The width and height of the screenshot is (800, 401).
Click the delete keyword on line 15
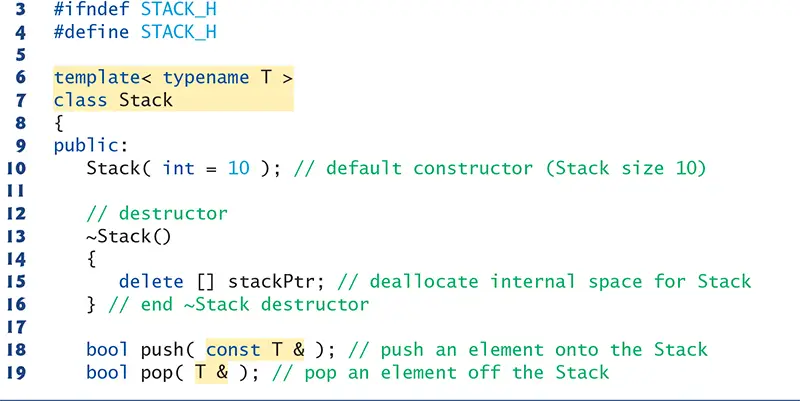pyautogui.click(x=151, y=281)
